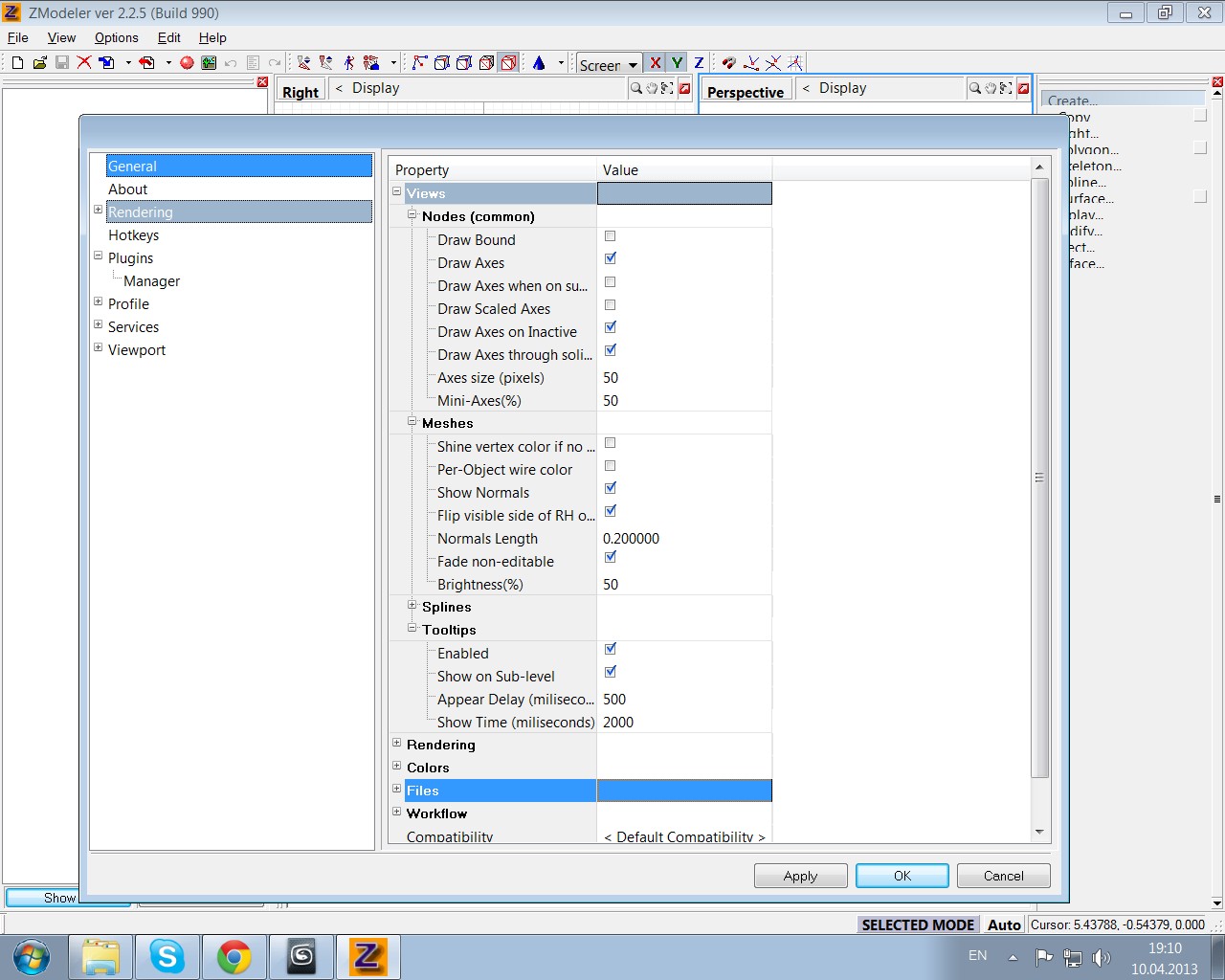Click the Cancel button
This screenshot has height=980, width=1225.
click(1004, 876)
